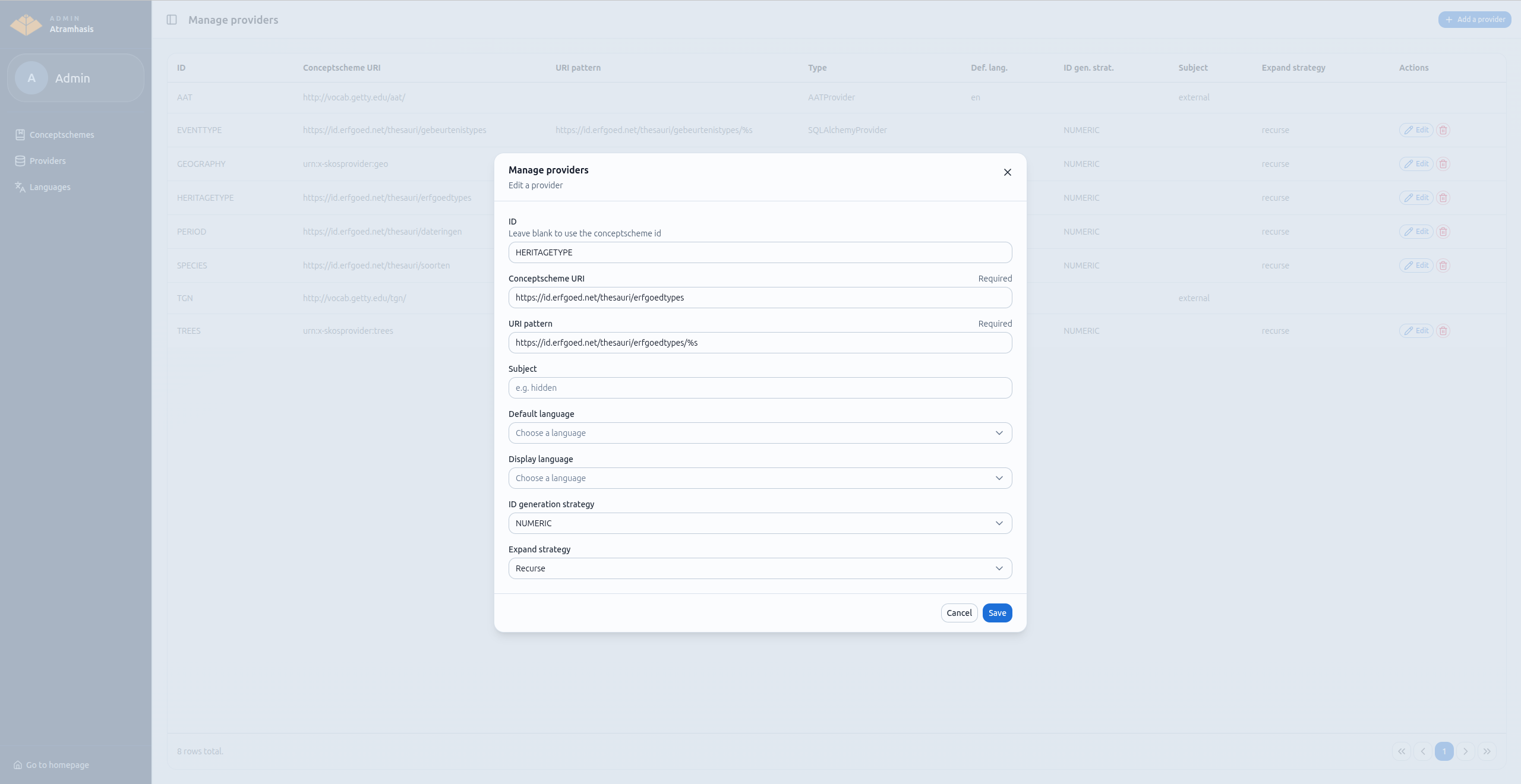The height and width of the screenshot is (784, 1521).
Task: Click the Conceptscheme URI column header
Action: 342,68
